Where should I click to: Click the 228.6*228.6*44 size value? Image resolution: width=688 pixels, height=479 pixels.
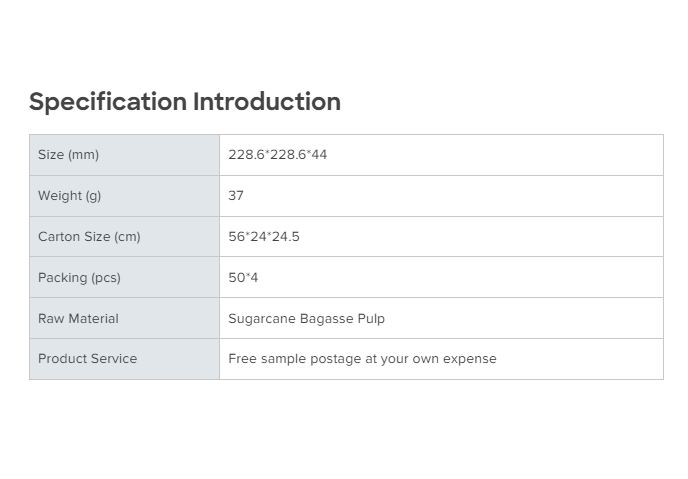pos(277,155)
